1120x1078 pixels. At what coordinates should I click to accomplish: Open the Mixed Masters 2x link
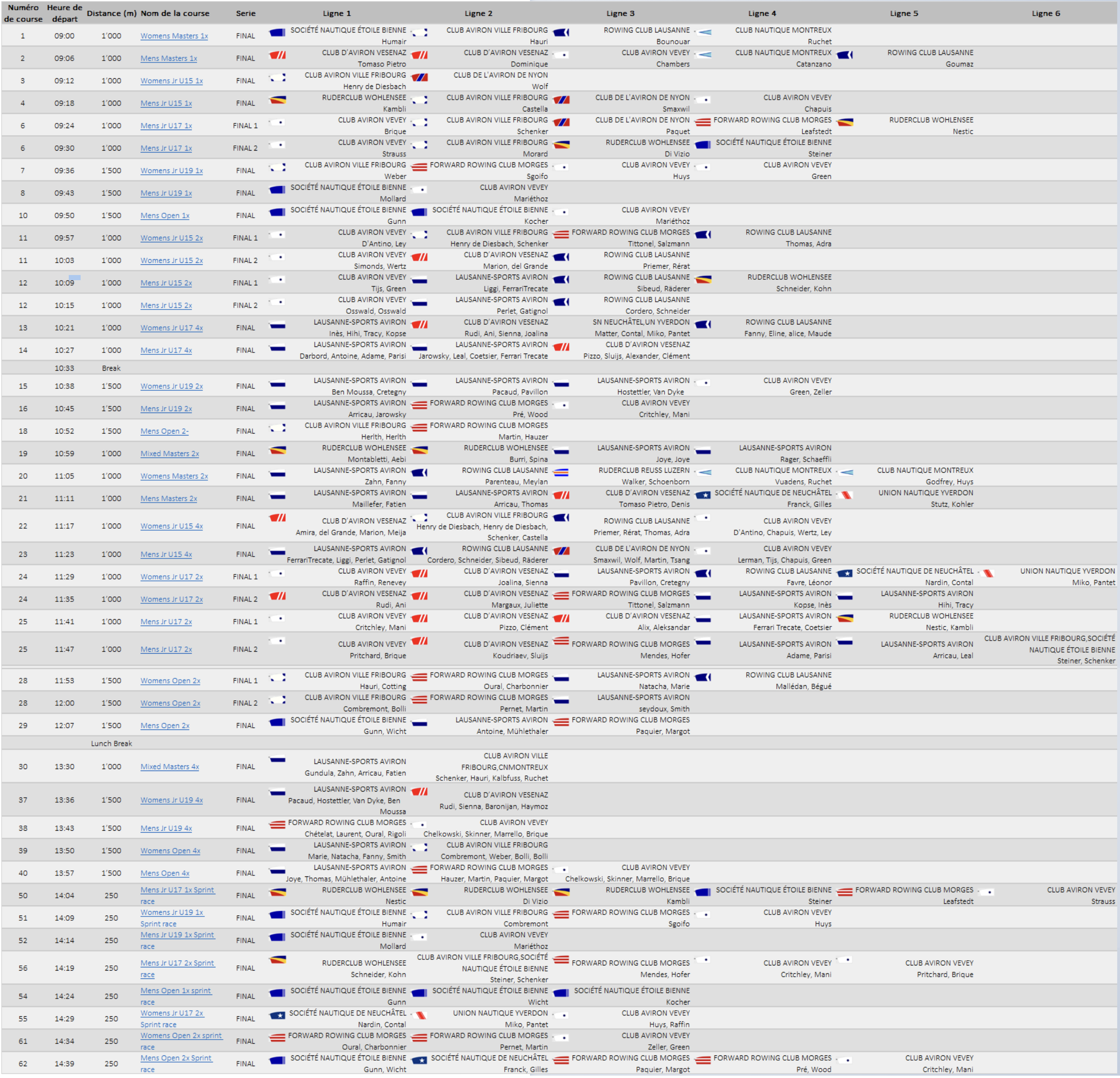170,454
